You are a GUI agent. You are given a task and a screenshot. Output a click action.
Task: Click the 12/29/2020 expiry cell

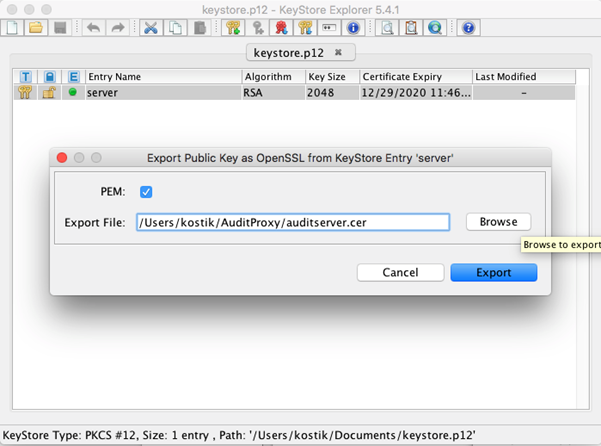[x=416, y=93]
